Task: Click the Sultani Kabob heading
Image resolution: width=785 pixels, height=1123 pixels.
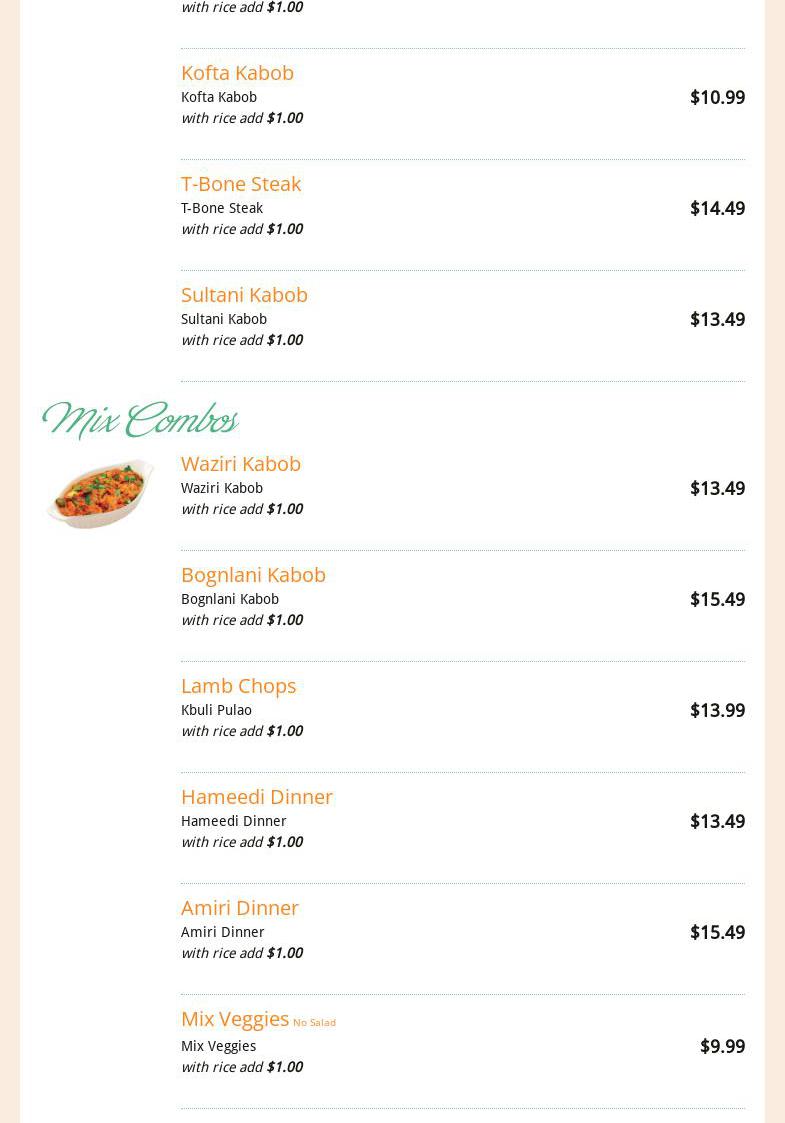Action: (244, 295)
